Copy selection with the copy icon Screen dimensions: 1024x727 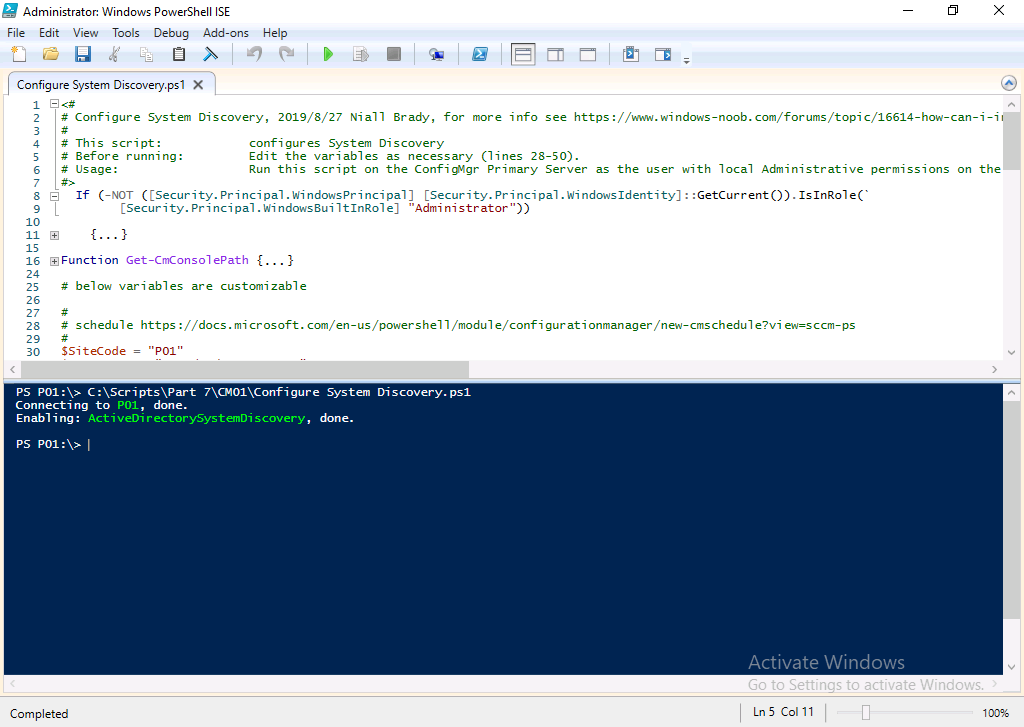pos(146,54)
